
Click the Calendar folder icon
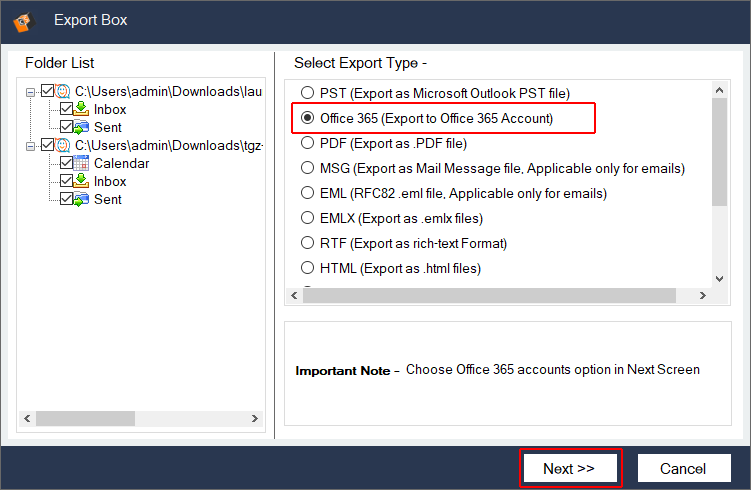[x=83, y=163]
